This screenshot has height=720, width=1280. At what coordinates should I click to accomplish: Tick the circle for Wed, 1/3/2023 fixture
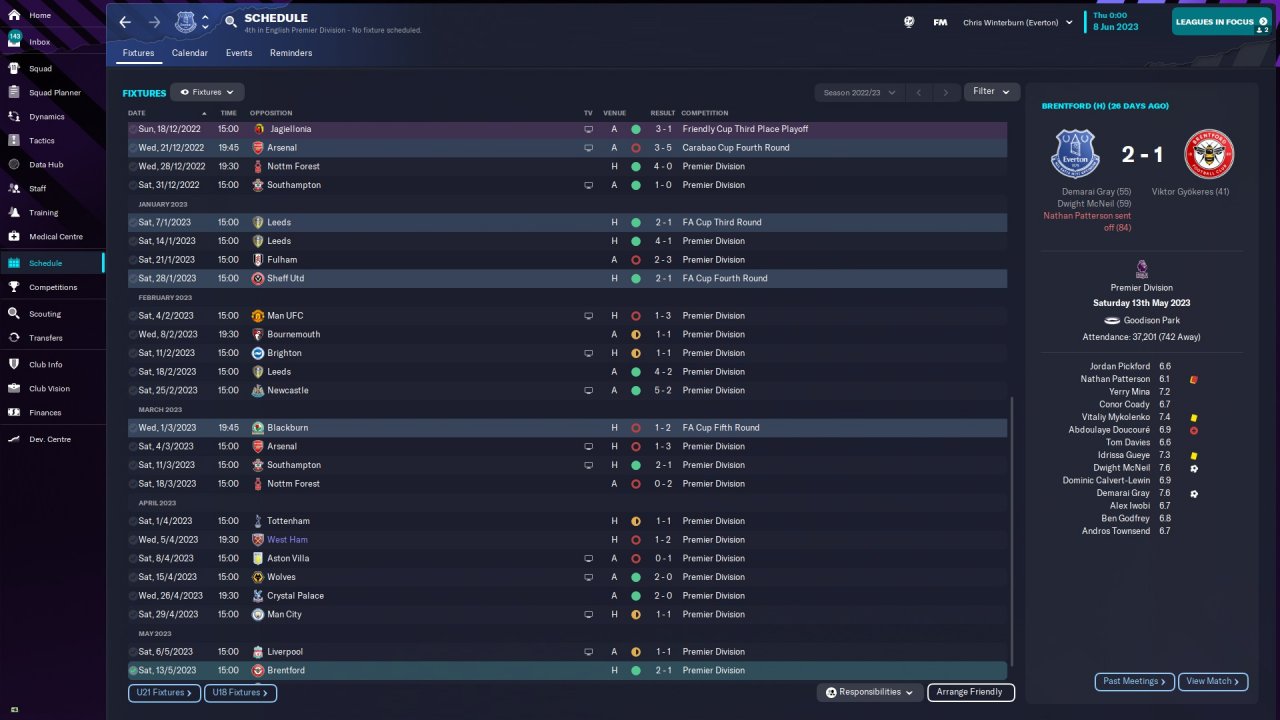tap(133, 428)
